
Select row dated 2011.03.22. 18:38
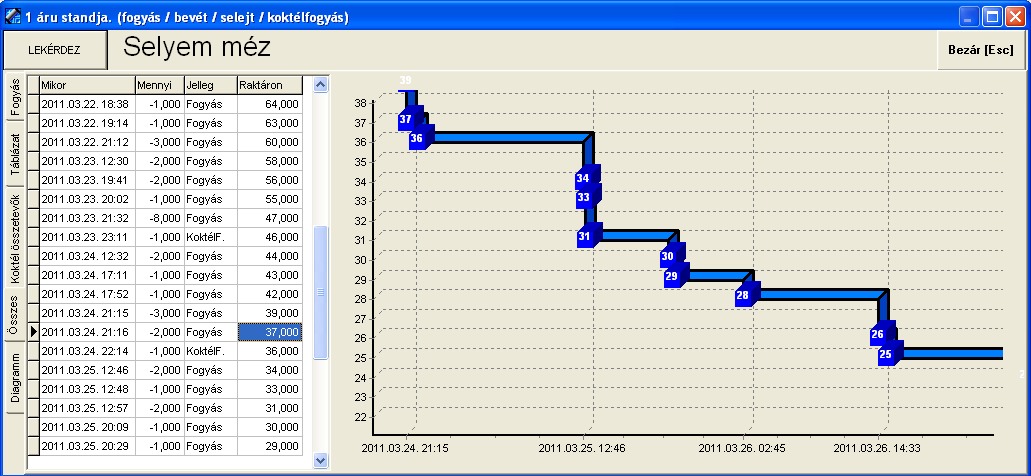165,105
